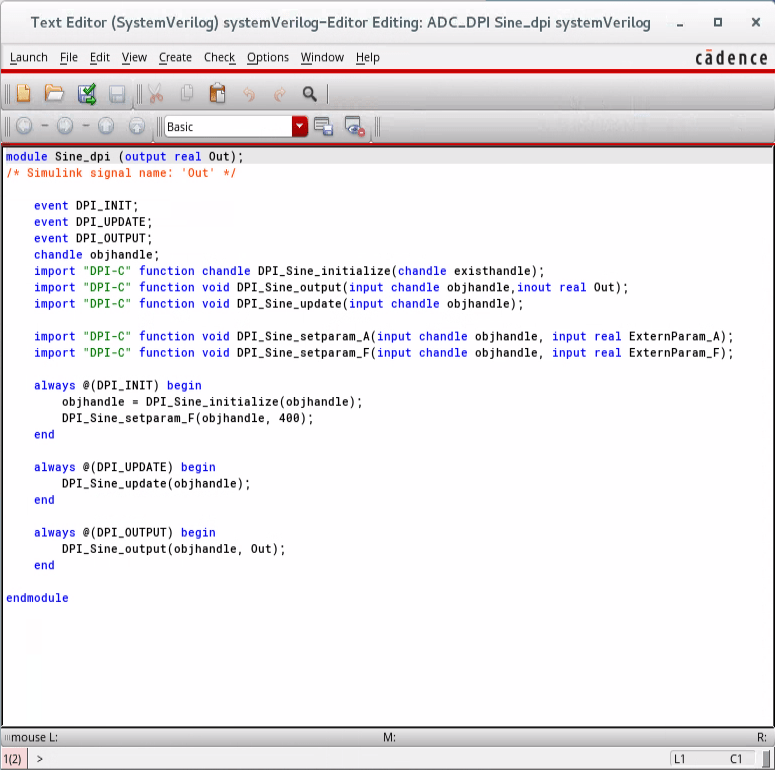Click the Open folder icon

[54, 94]
